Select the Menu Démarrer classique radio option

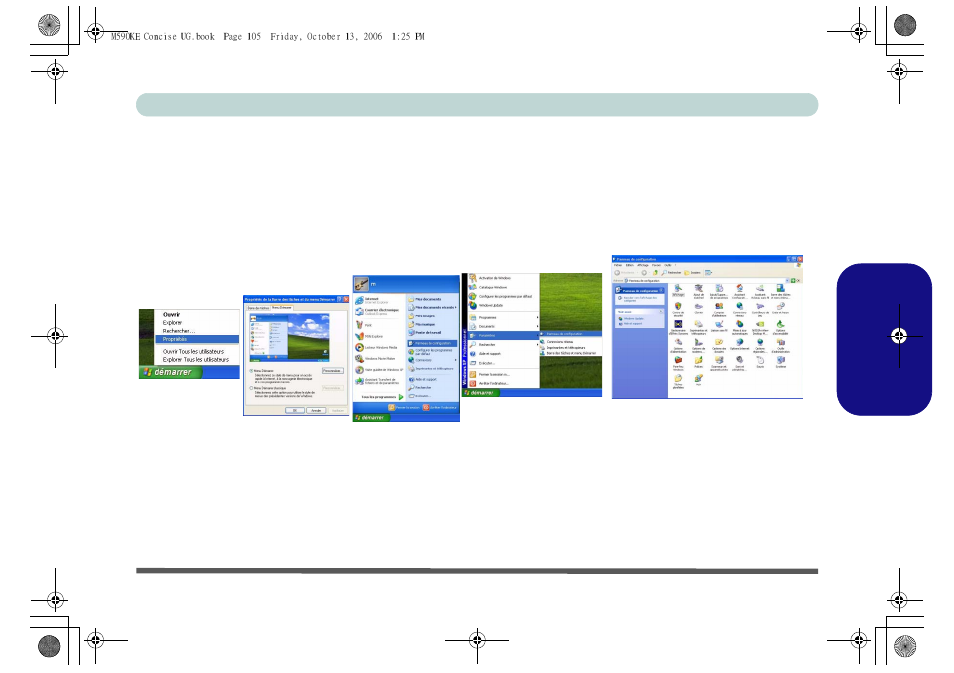click(249, 386)
